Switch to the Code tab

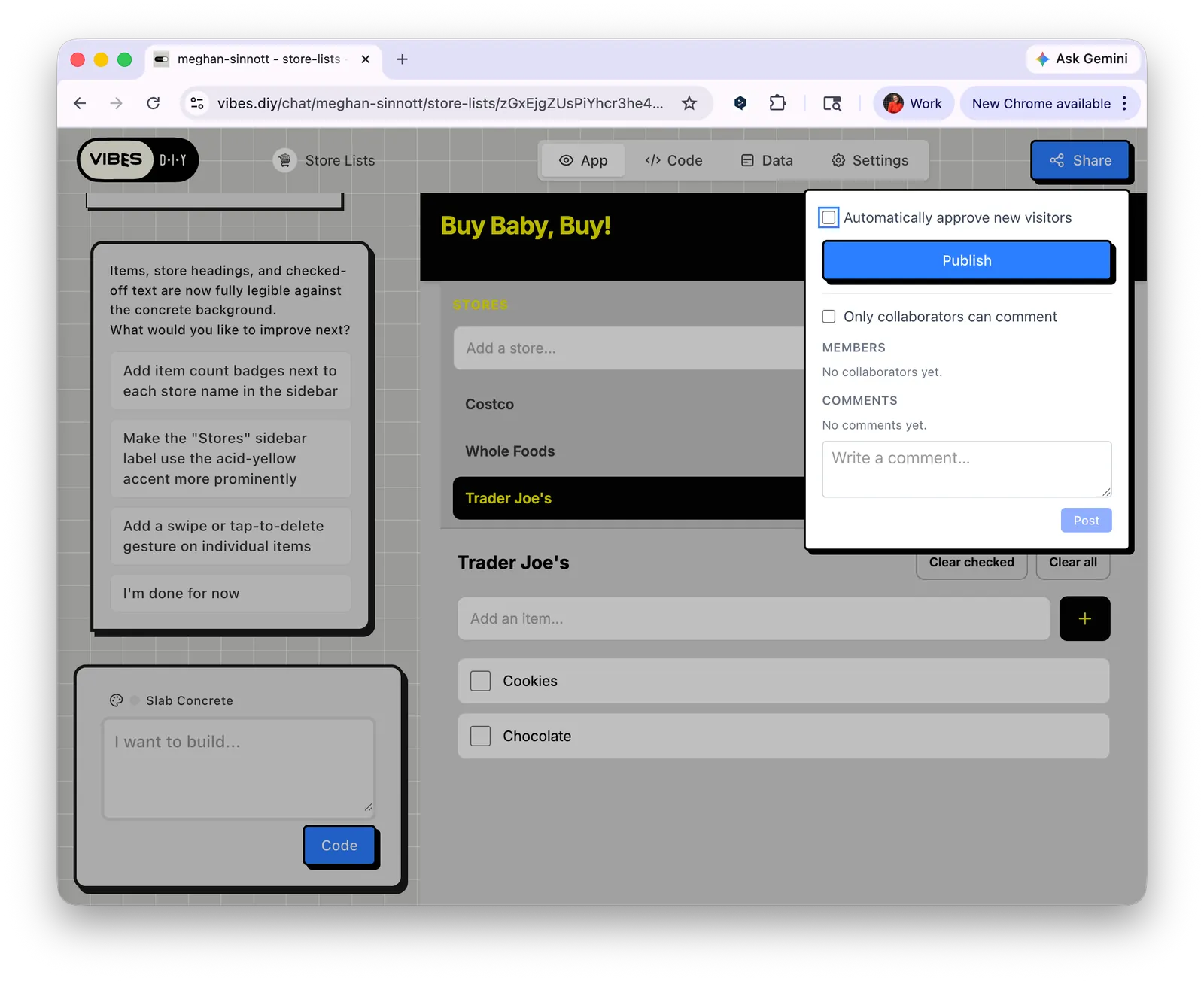point(673,160)
